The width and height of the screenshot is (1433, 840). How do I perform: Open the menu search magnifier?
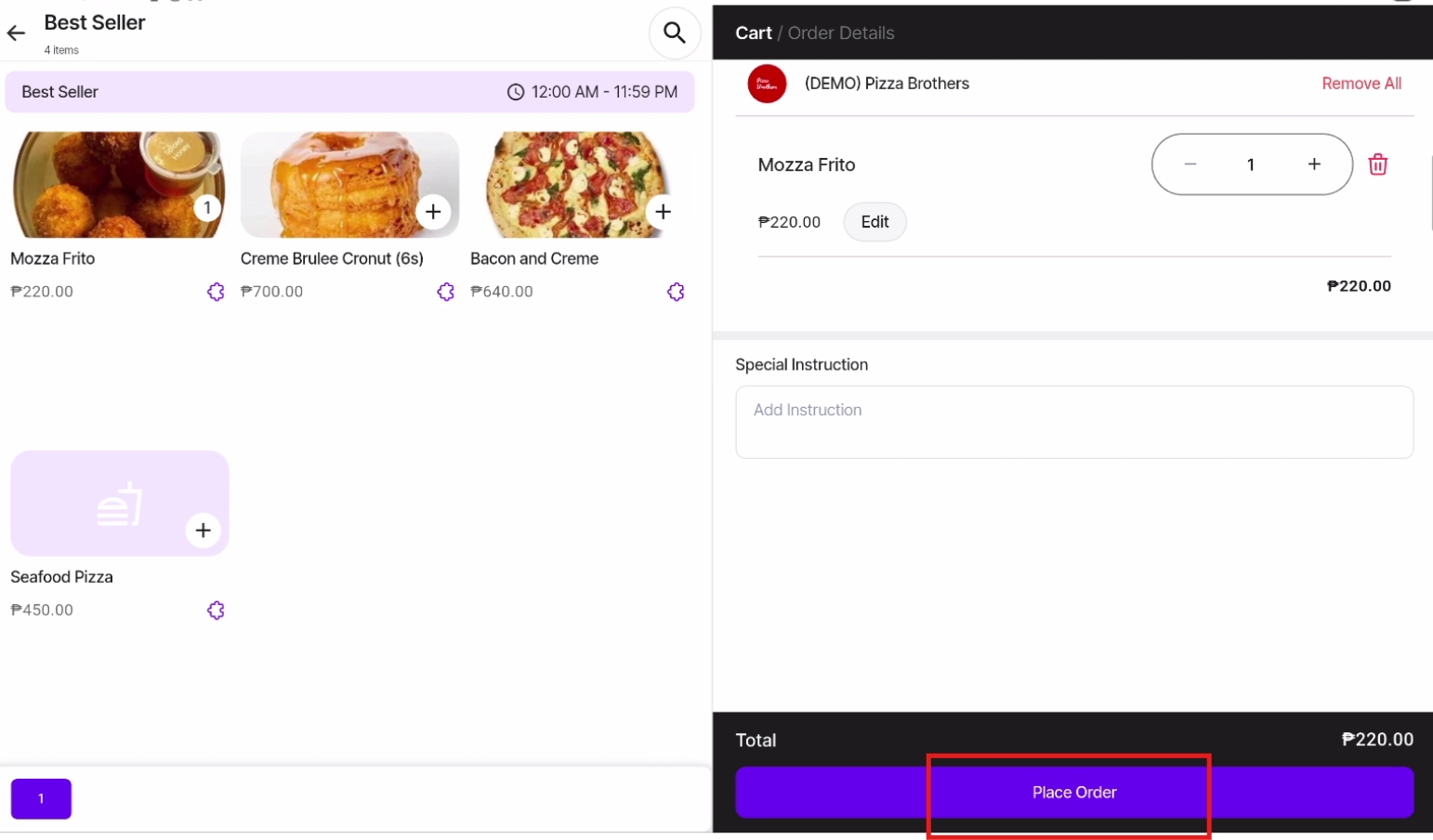pos(674,33)
